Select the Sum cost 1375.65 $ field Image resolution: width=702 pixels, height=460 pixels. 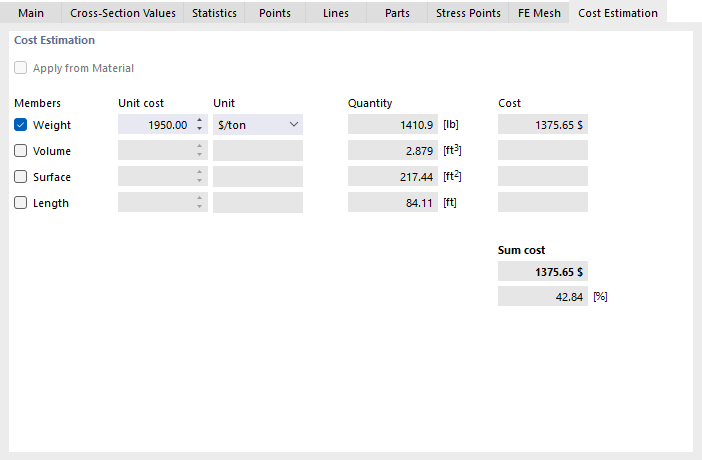(542, 271)
